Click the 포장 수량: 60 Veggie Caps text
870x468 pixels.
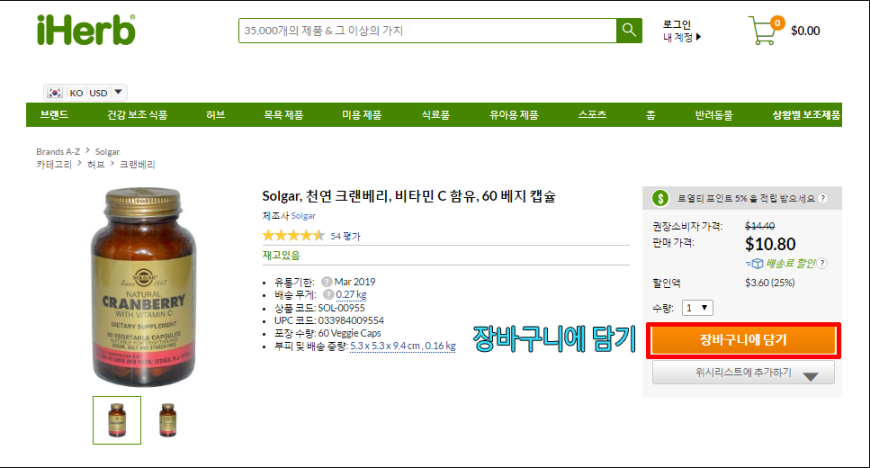click(x=327, y=333)
